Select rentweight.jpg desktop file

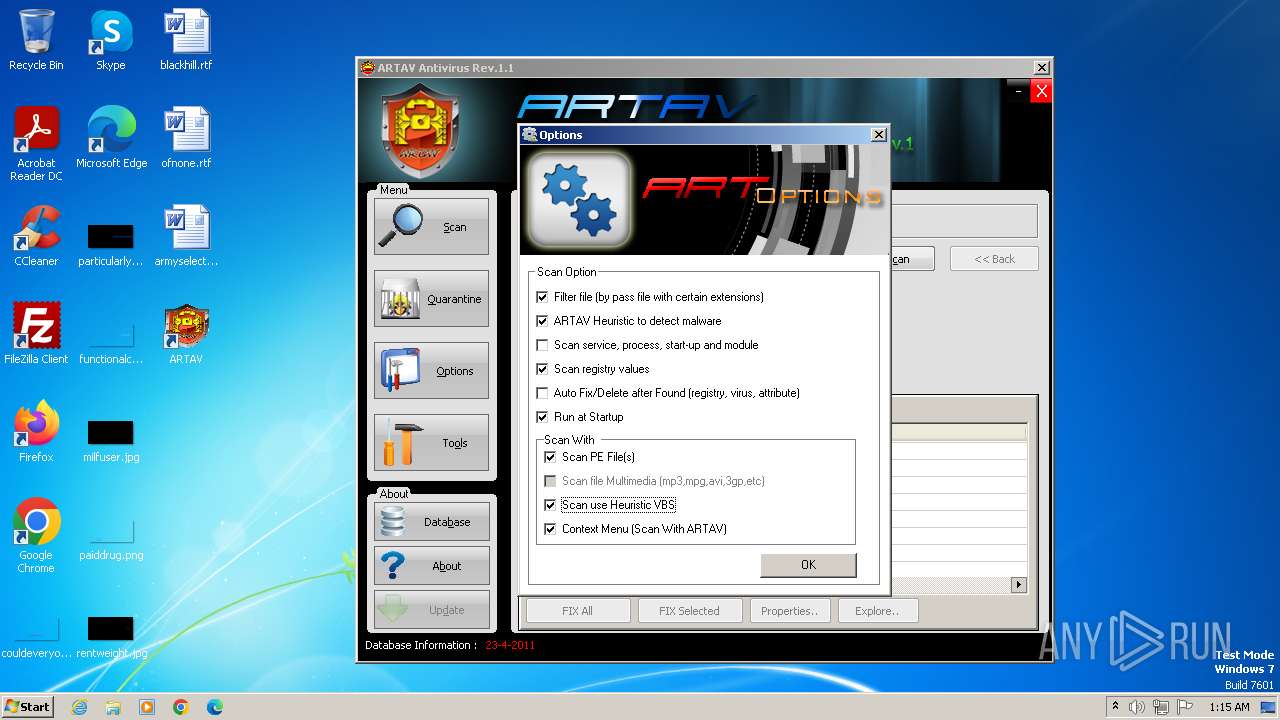[111, 636]
